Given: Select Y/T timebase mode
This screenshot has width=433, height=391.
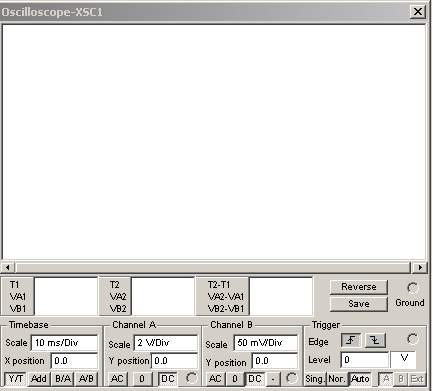Looking at the screenshot, I should pyautogui.click(x=16, y=379).
